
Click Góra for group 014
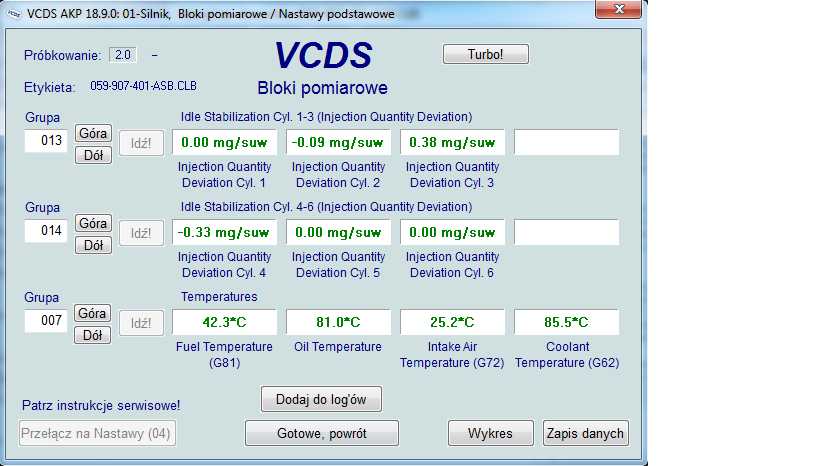pyautogui.click(x=93, y=223)
